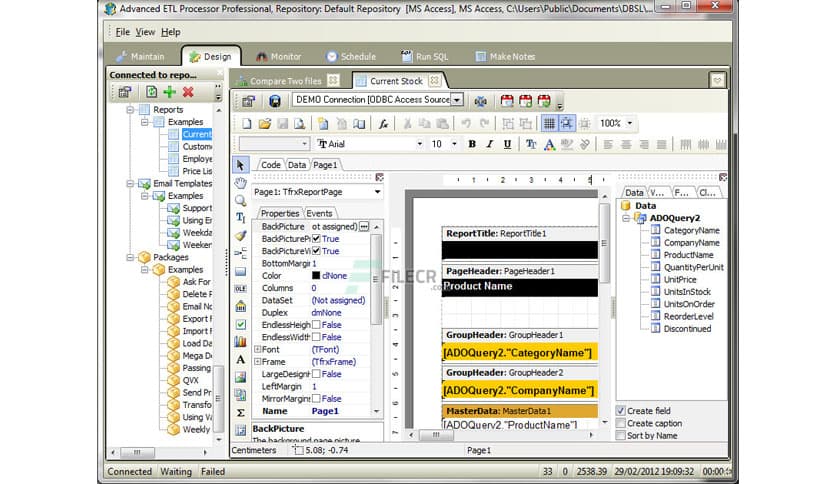Screen dimensions: 836x484
Task: Select the text edit tool
Action: (240, 218)
